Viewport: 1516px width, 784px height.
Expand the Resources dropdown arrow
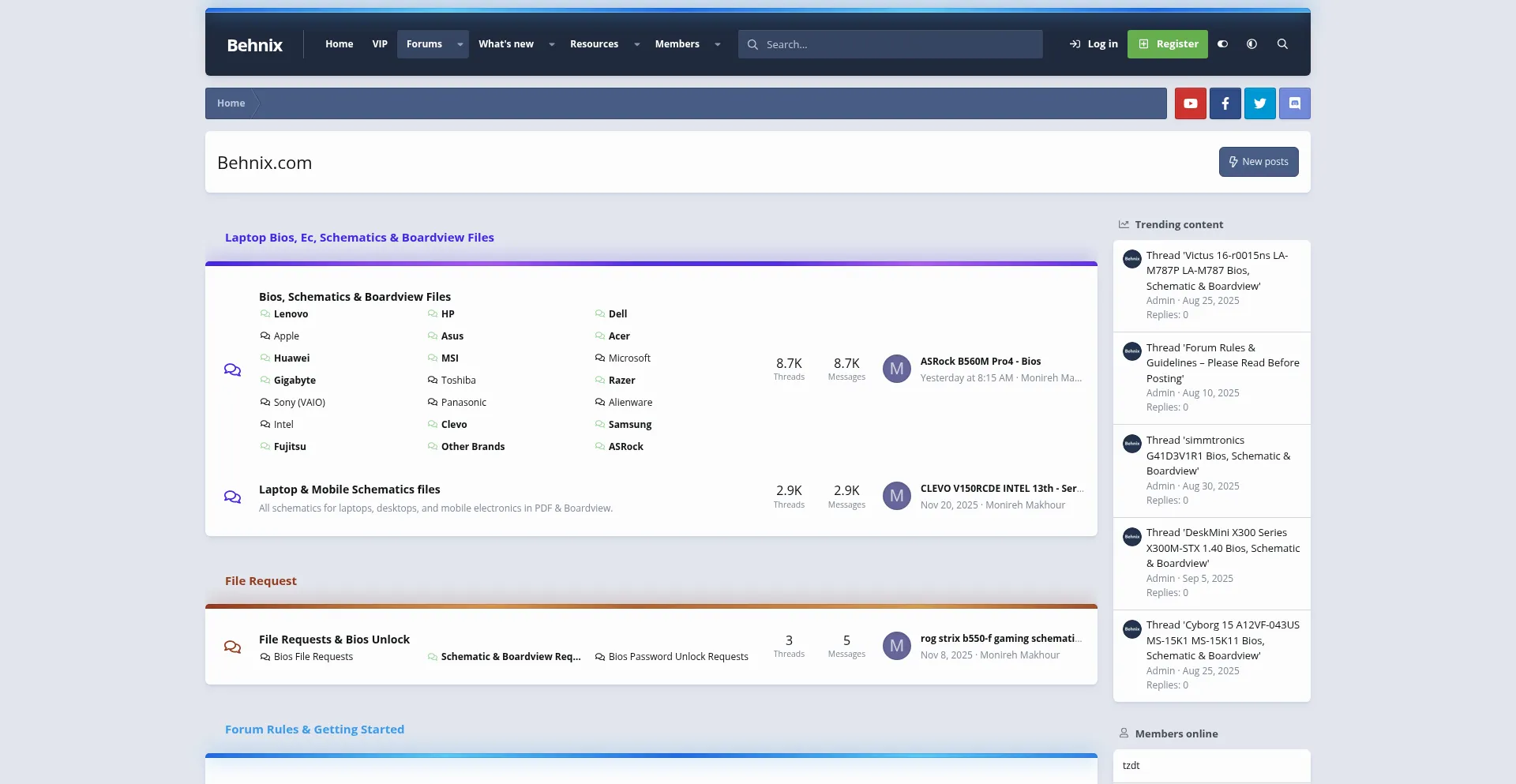pyautogui.click(x=636, y=44)
